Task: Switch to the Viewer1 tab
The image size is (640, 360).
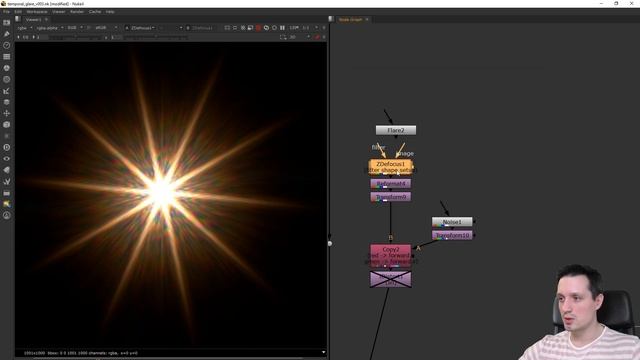Action: (33, 19)
